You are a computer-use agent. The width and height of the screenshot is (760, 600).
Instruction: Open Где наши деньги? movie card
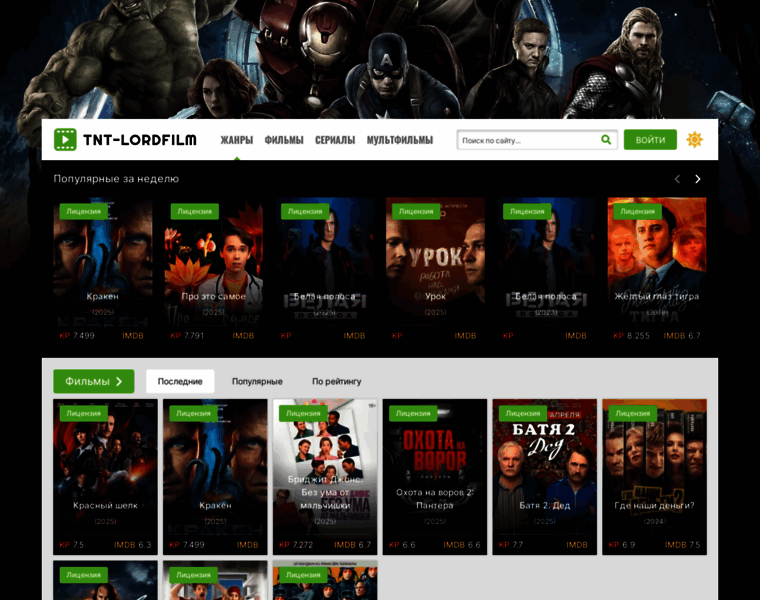pos(654,477)
